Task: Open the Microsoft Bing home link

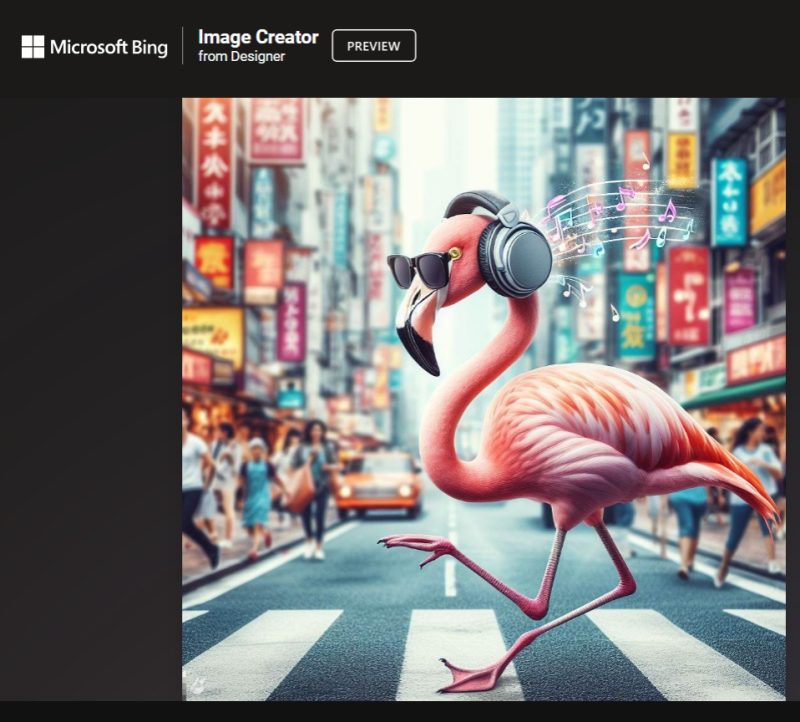Action: click(x=94, y=47)
